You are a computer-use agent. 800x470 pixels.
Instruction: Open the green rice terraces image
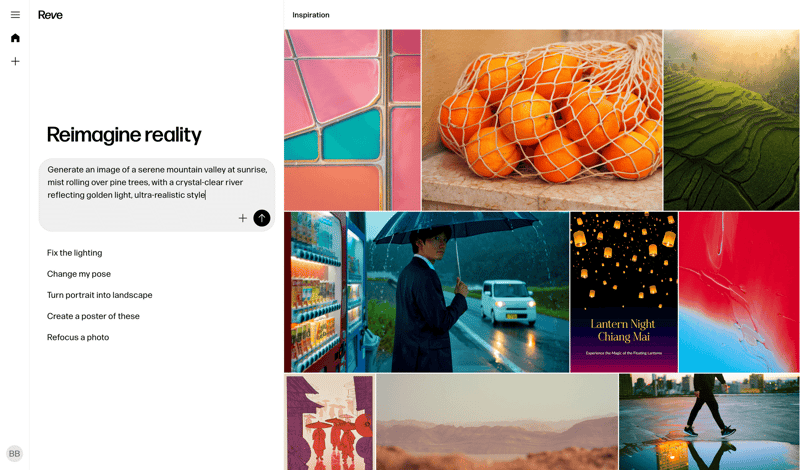click(x=732, y=120)
